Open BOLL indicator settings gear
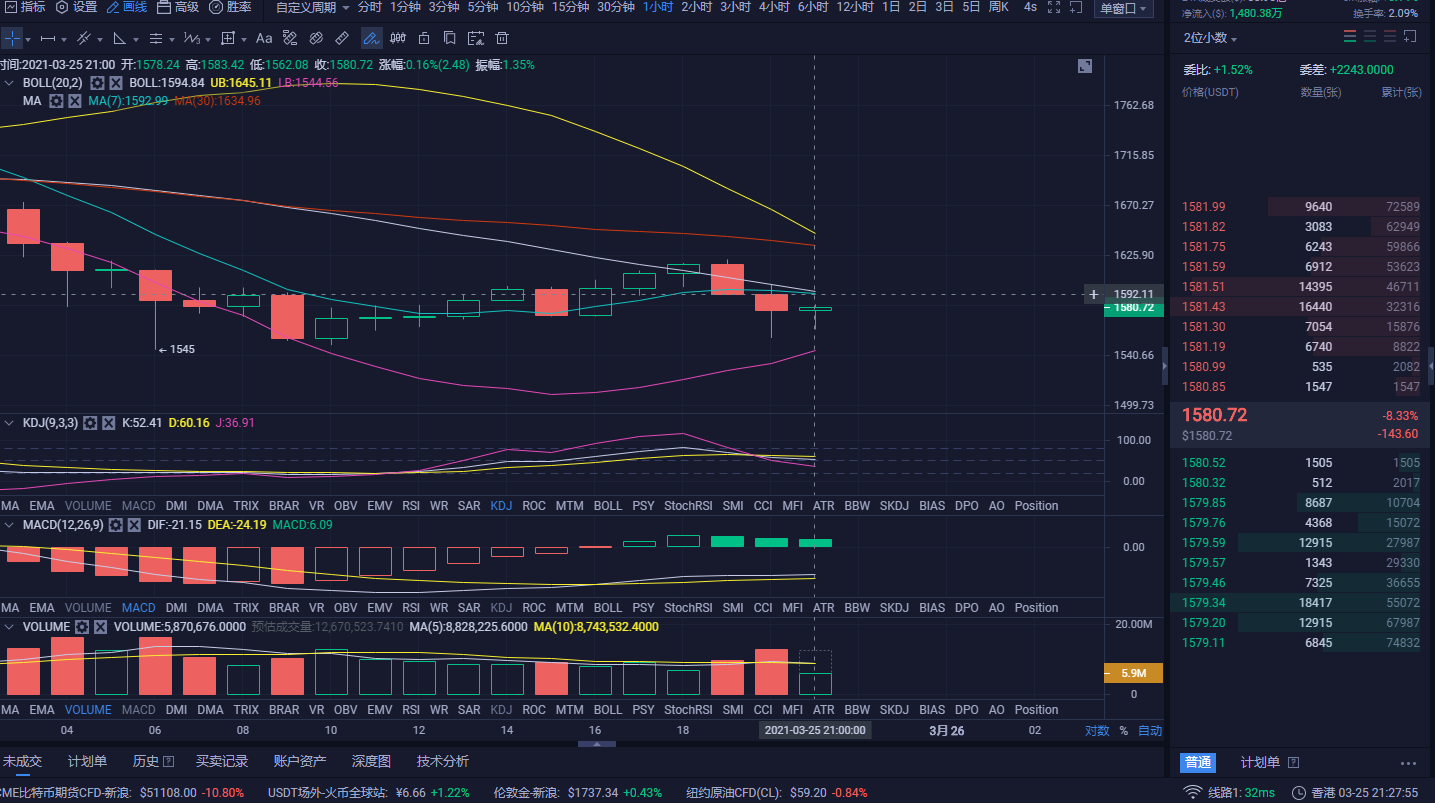 click(x=98, y=83)
